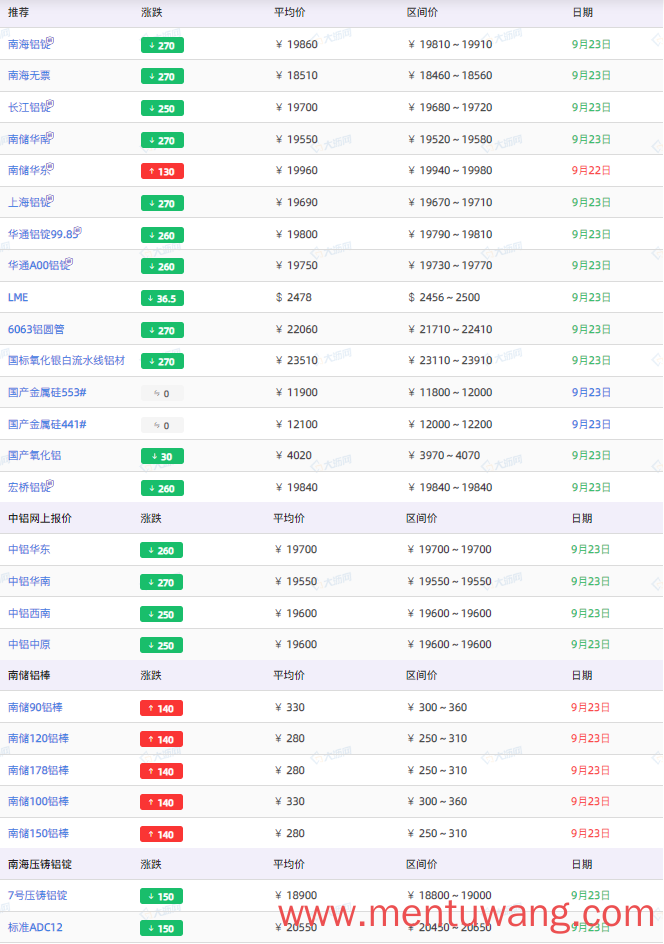This screenshot has height=944, width=664.
Task: Open the 标准ADC12 link
Action: point(35,928)
